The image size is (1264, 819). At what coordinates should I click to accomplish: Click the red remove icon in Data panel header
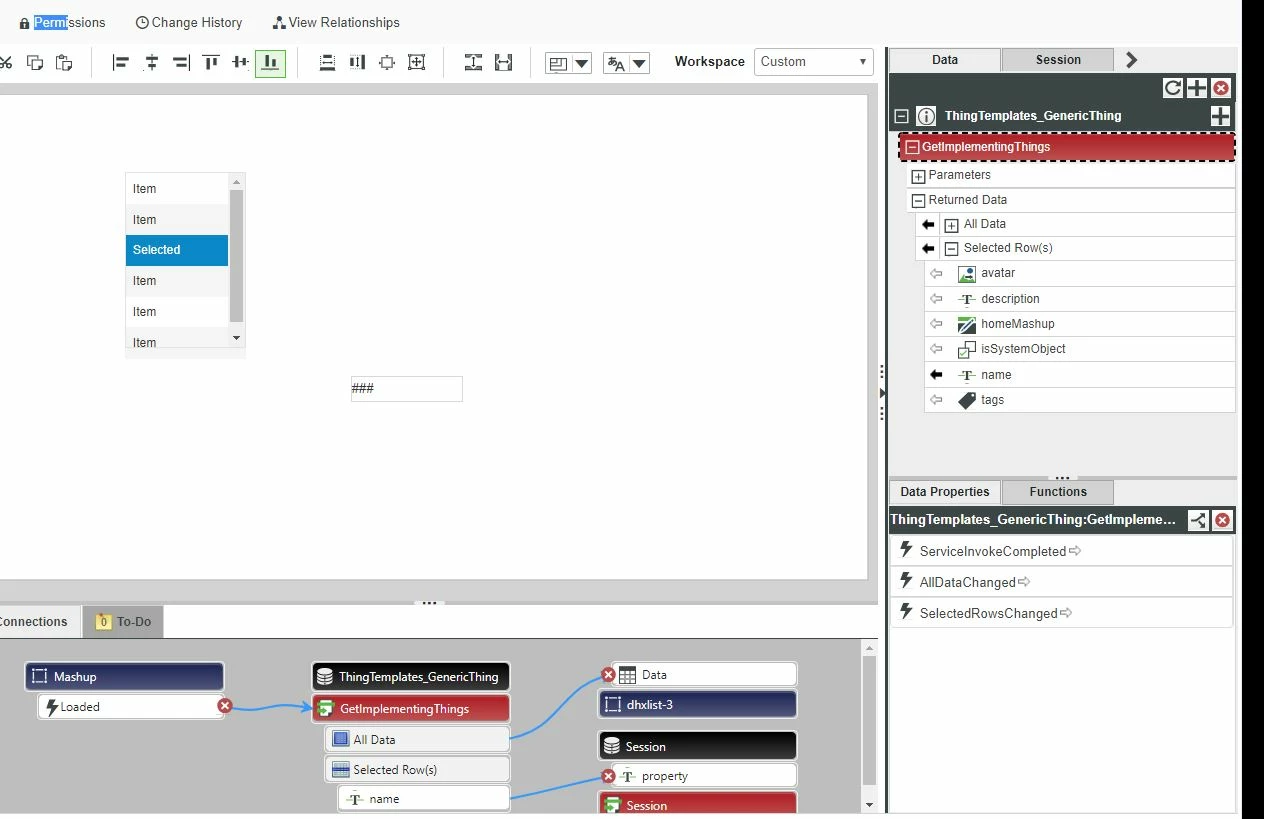(x=1221, y=88)
